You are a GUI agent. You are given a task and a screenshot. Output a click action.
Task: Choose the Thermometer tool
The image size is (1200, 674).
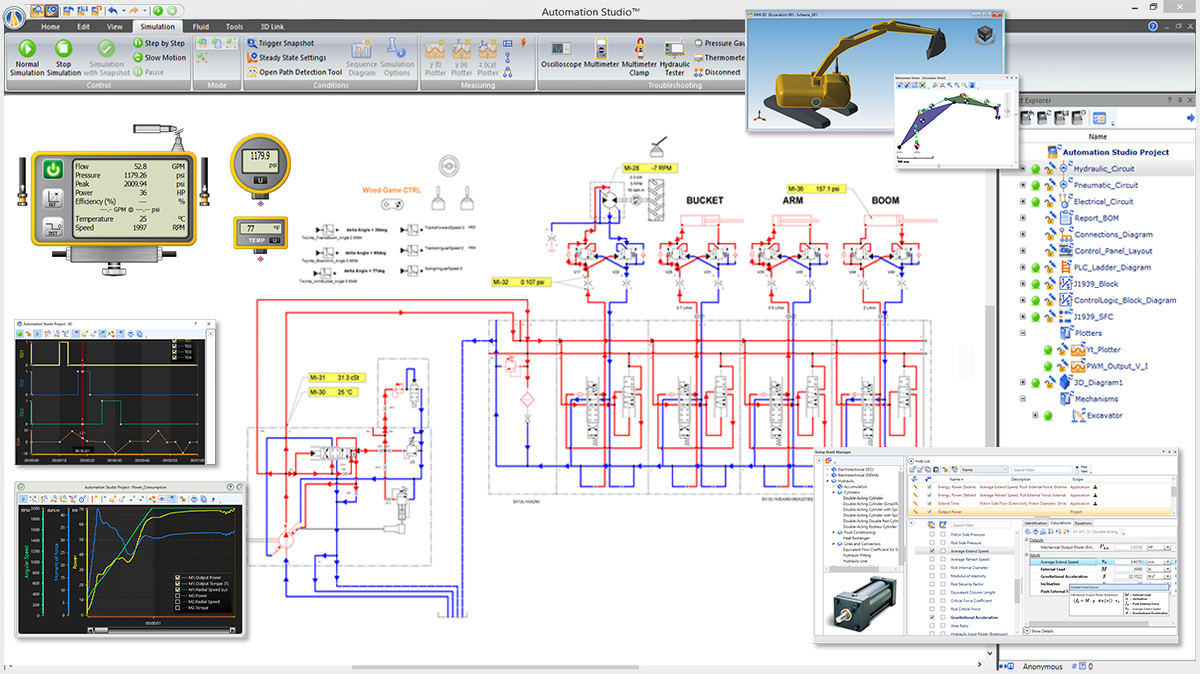(718, 57)
